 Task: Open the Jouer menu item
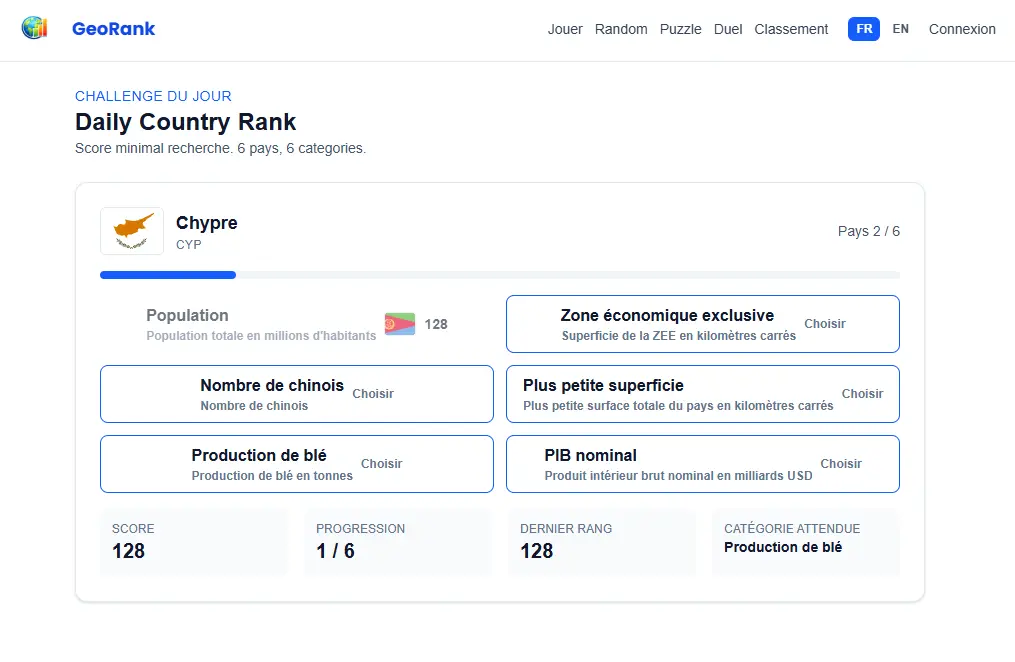pyautogui.click(x=565, y=29)
